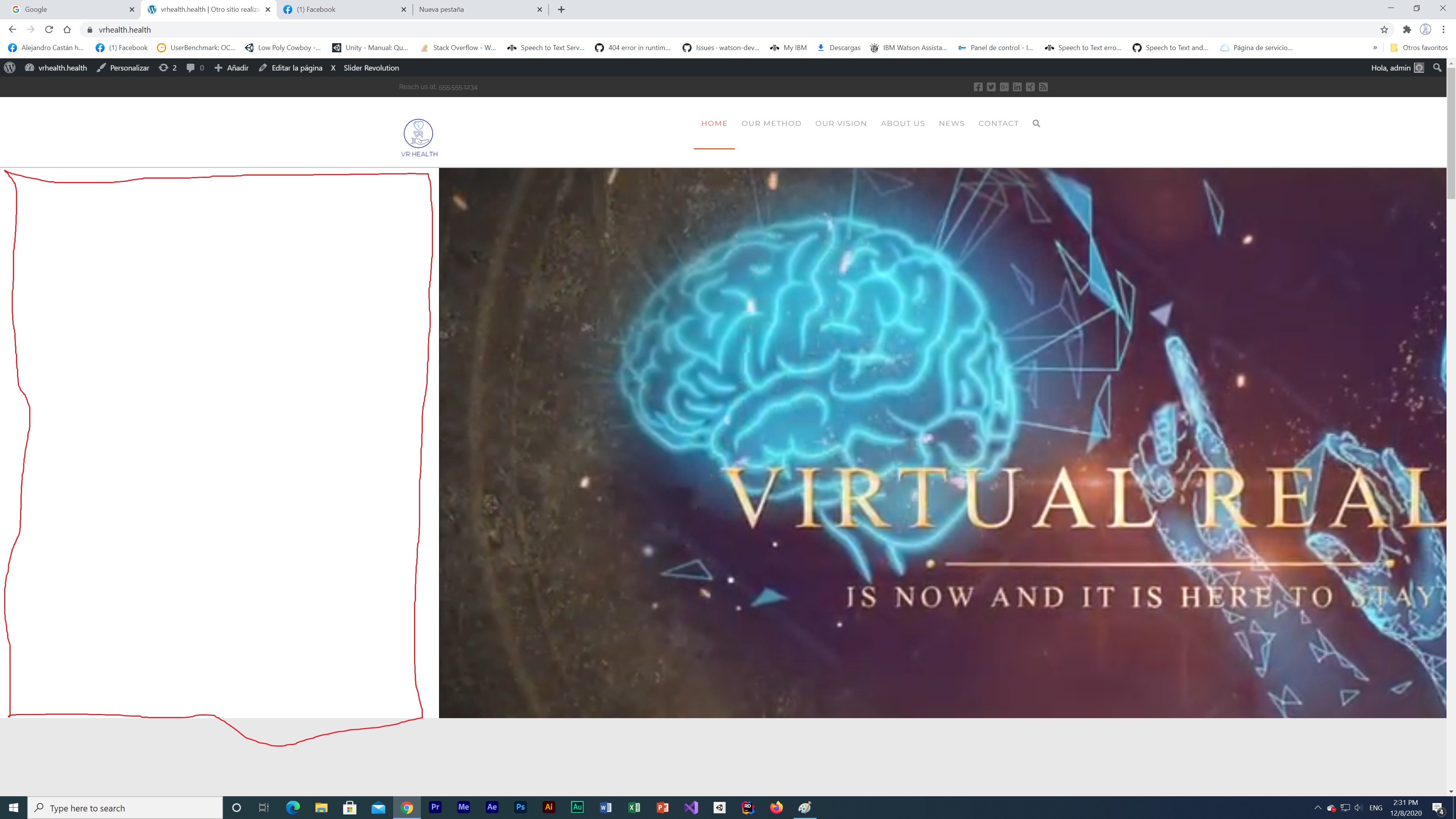Open Slider Revolution from the admin bar
This screenshot has width=1456, height=819.
click(365, 68)
